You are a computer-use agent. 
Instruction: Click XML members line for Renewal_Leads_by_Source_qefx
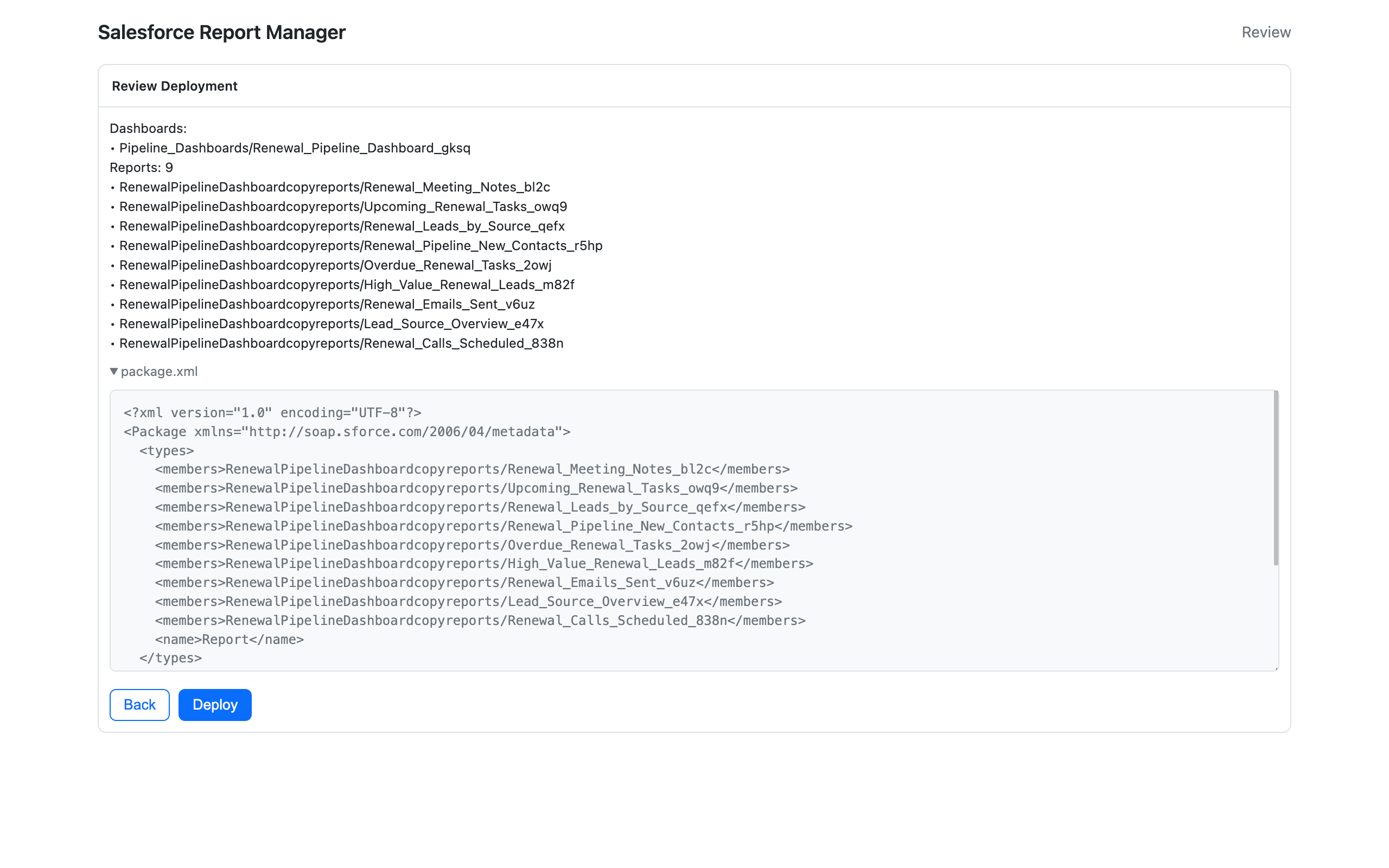(480, 507)
